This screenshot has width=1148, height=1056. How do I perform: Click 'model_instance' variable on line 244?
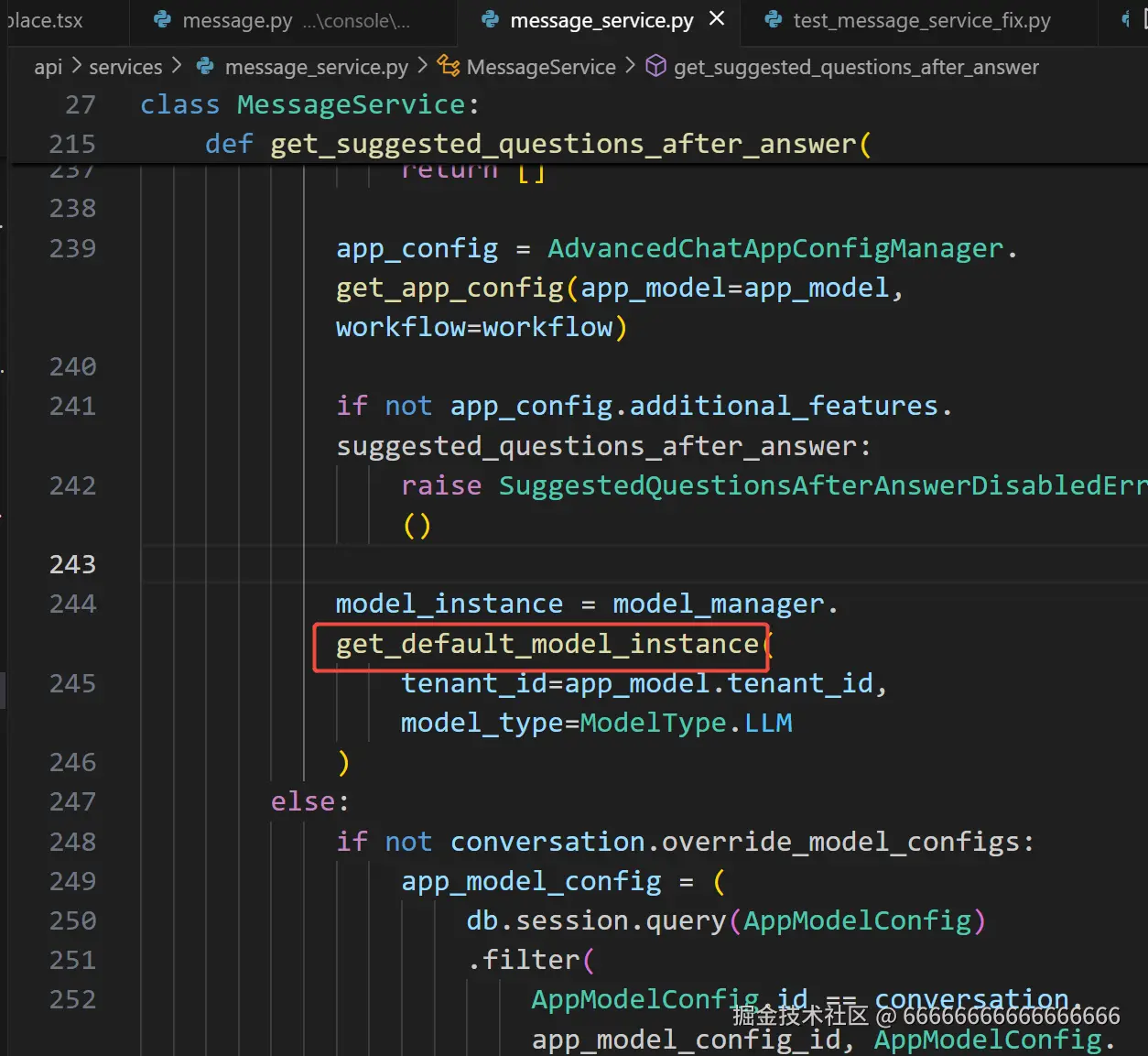tap(449, 604)
